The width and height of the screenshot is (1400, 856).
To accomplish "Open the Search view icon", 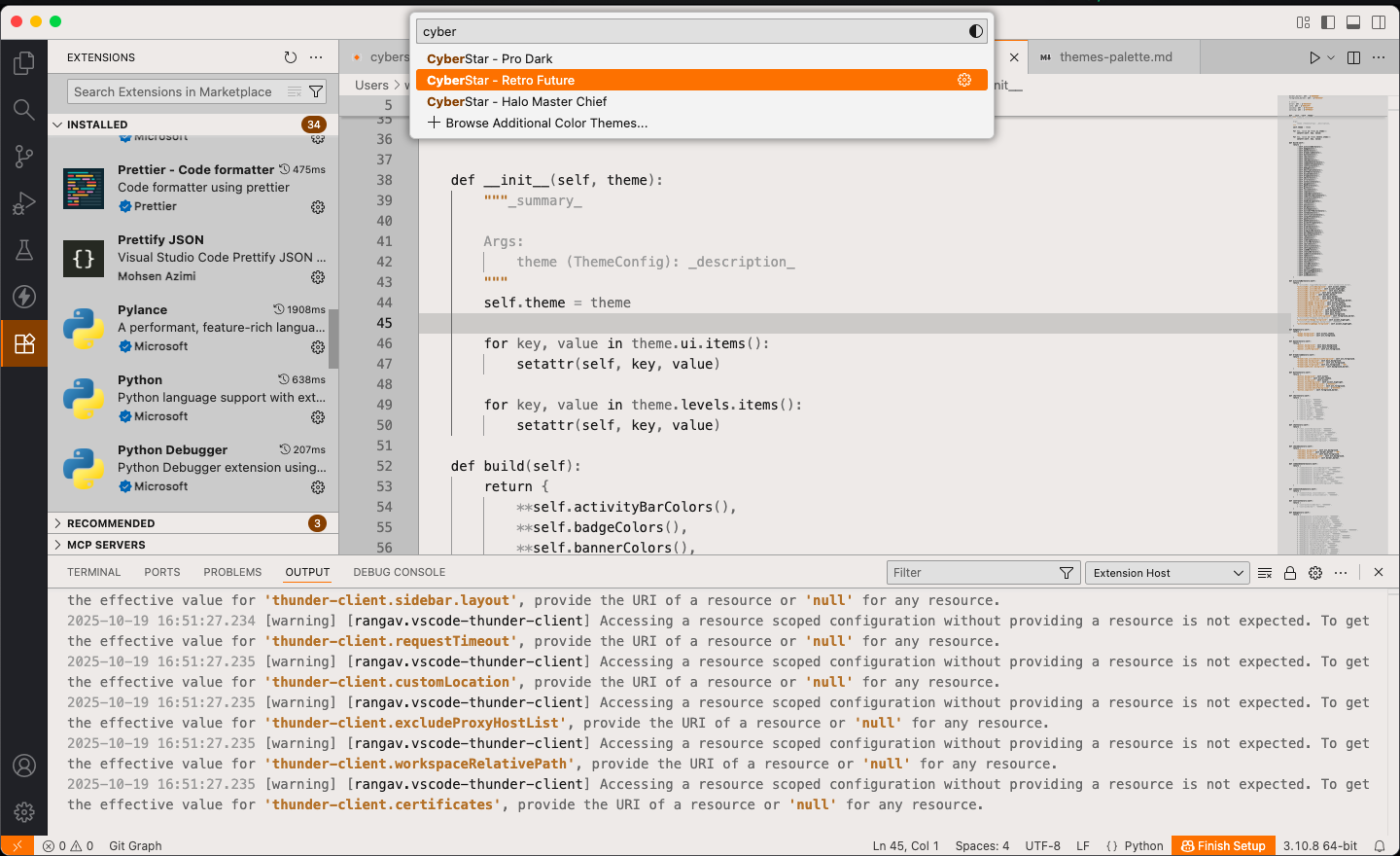I will (24, 110).
